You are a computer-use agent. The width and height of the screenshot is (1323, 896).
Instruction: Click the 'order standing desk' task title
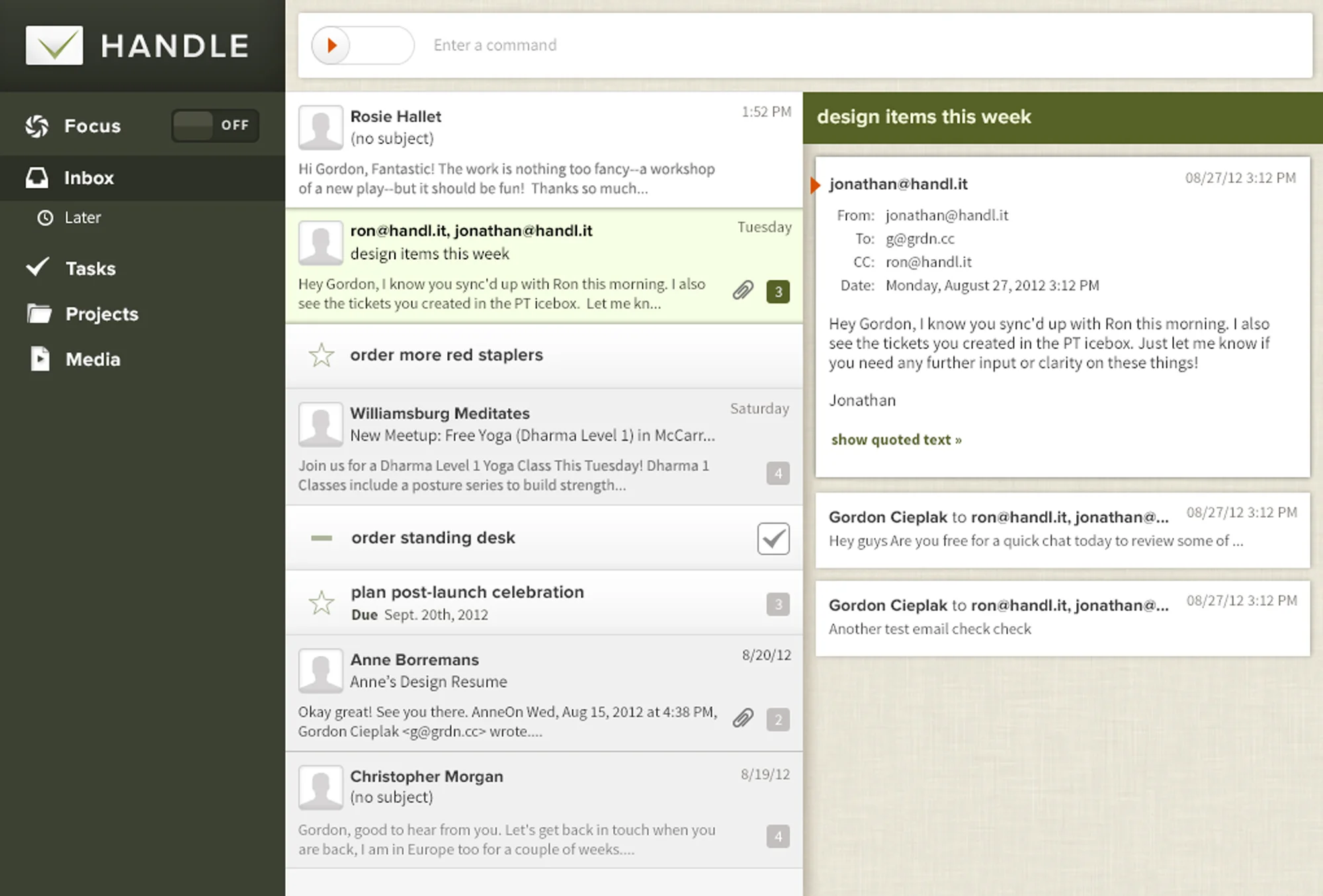coord(433,538)
